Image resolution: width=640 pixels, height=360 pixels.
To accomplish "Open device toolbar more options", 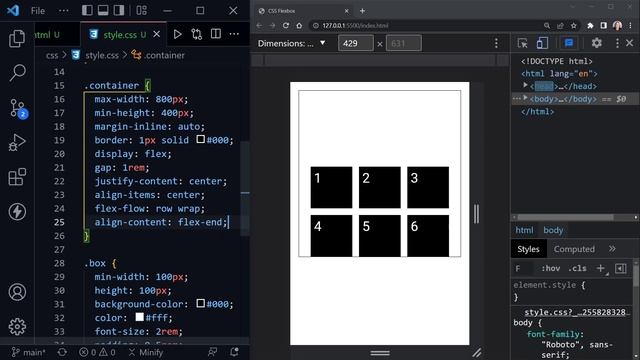I will click(x=496, y=43).
